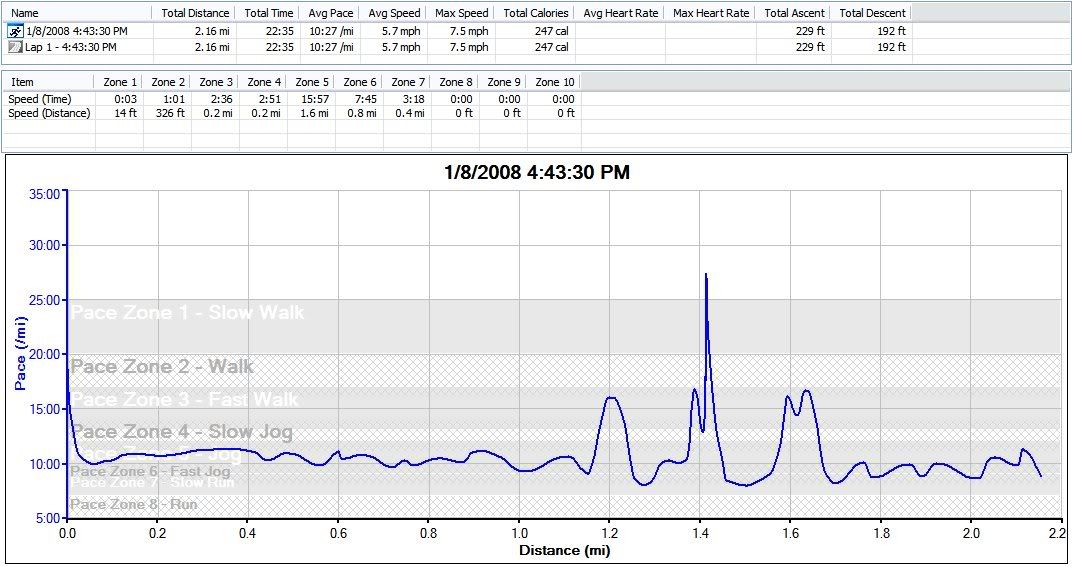Sort by Total Time column header
The width and height of the screenshot is (1075, 567).
(268, 13)
